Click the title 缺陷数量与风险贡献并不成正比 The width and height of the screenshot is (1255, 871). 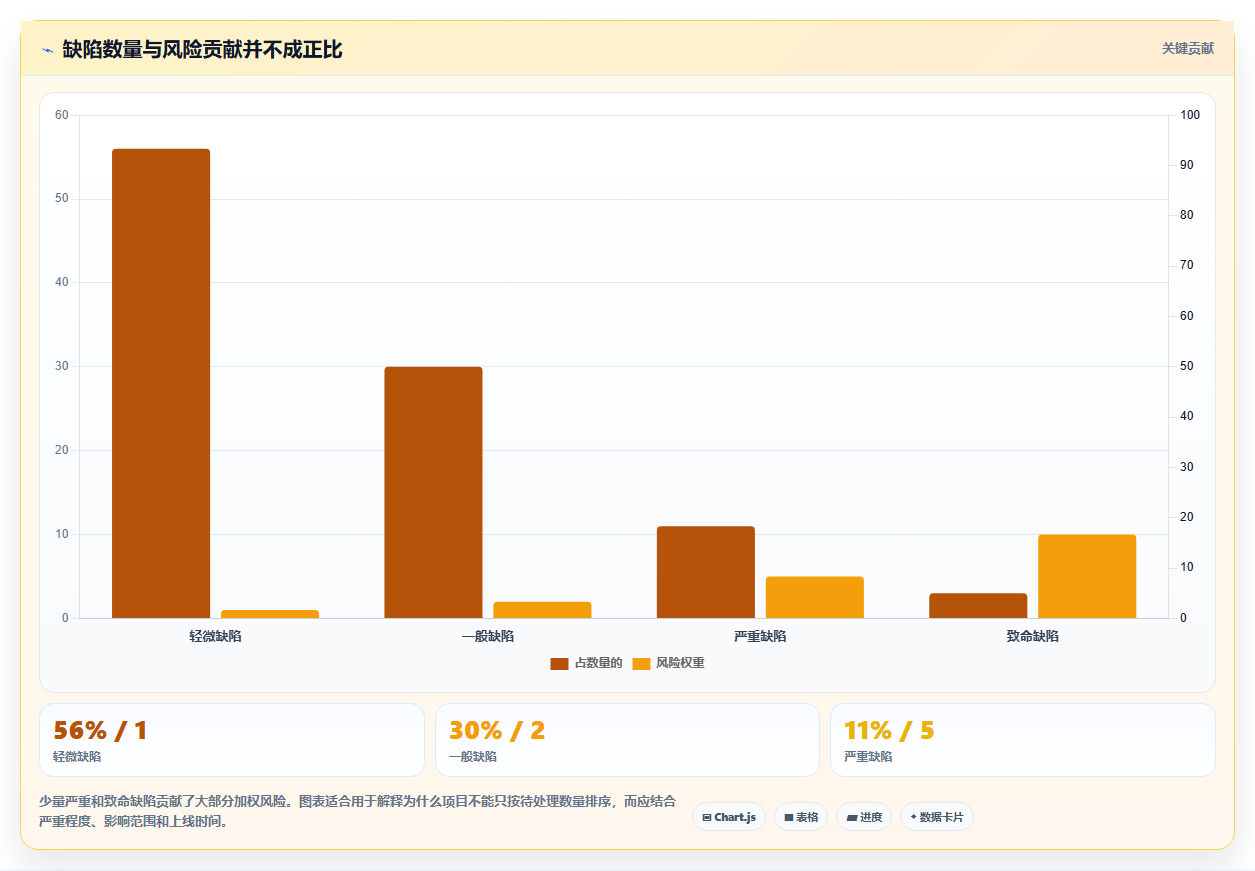(x=202, y=49)
